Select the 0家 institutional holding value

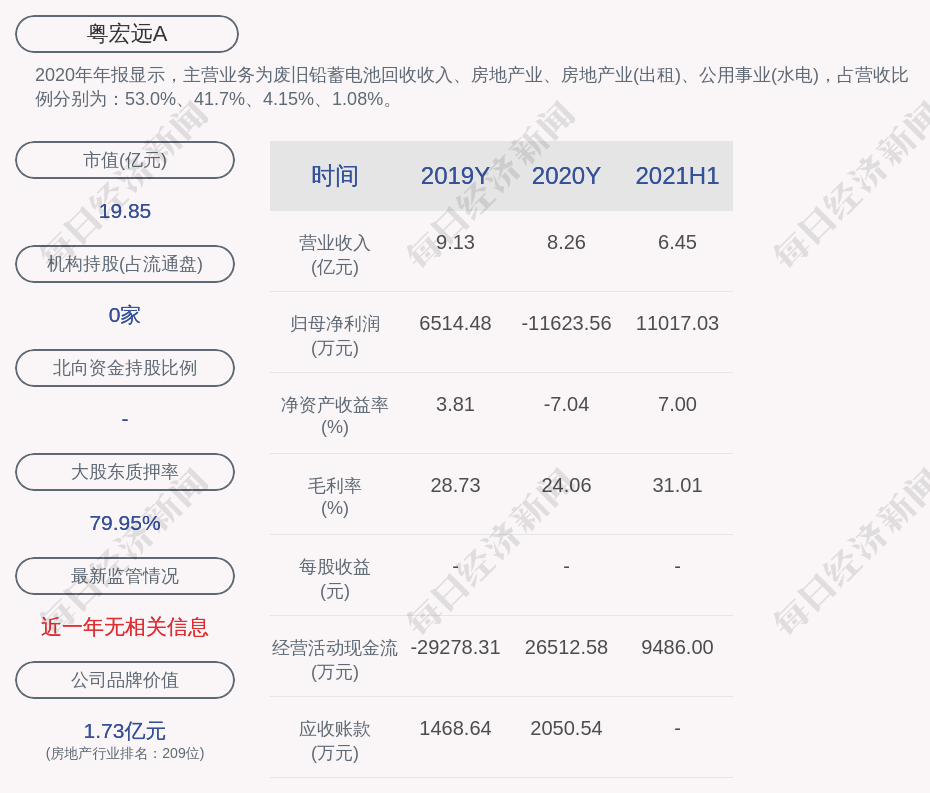125,315
